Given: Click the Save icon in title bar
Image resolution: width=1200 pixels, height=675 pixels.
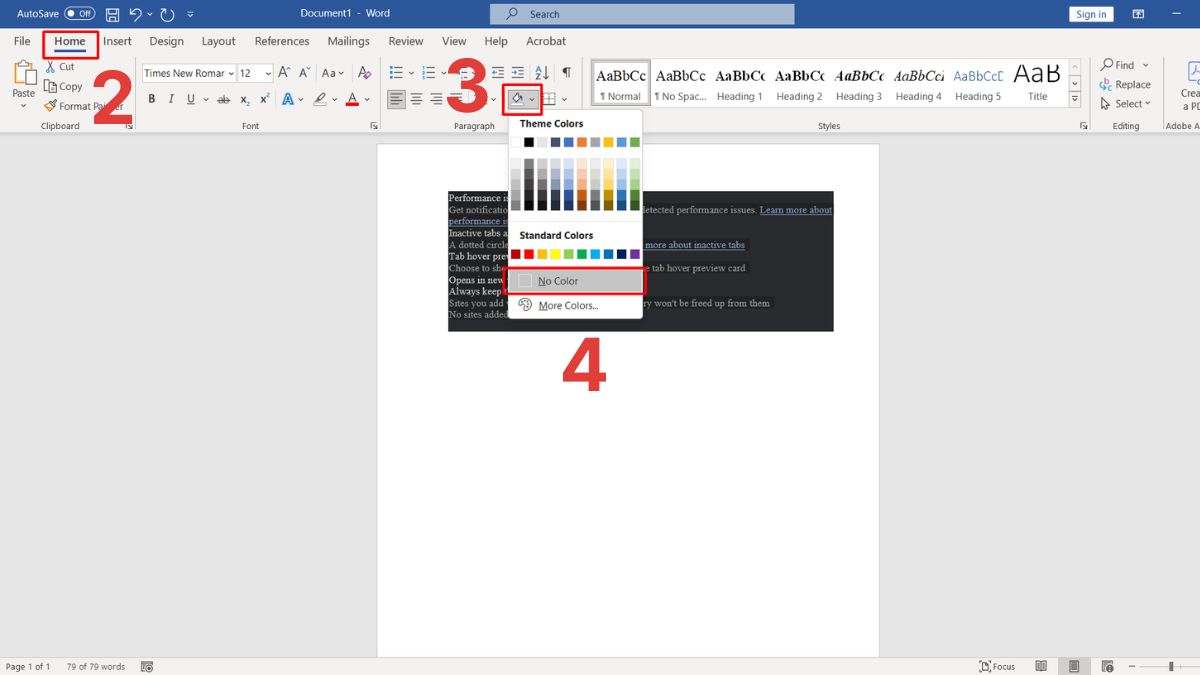Looking at the screenshot, I should [x=112, y=14].
